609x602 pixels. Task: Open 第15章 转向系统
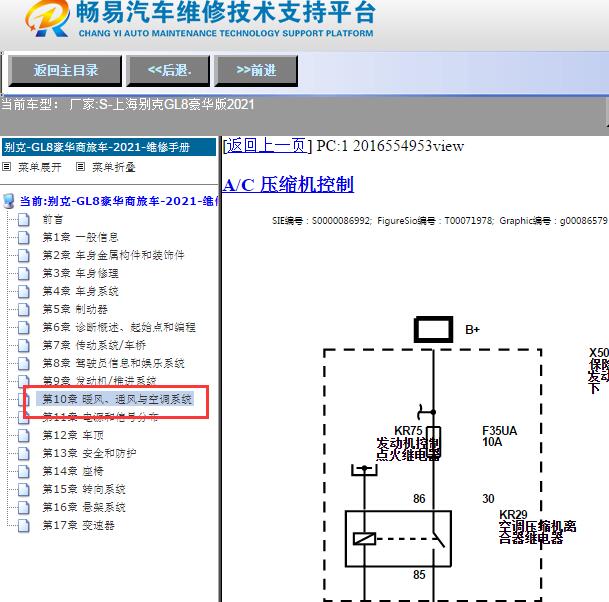coord(84,489)
